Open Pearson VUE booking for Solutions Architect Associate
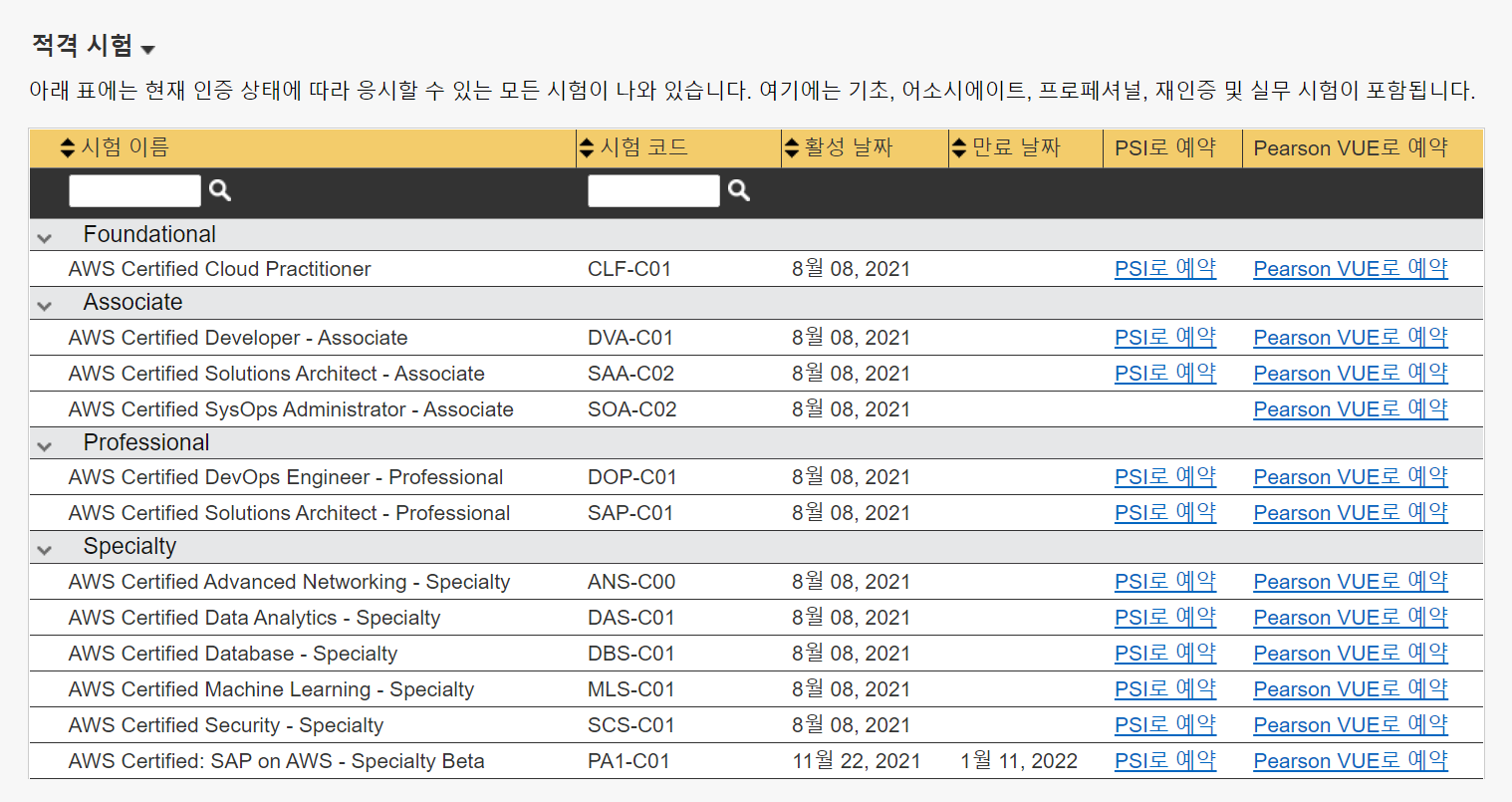Image resolution: width=1512 pixels, height=802 pixels. [x=1351, y=374]
